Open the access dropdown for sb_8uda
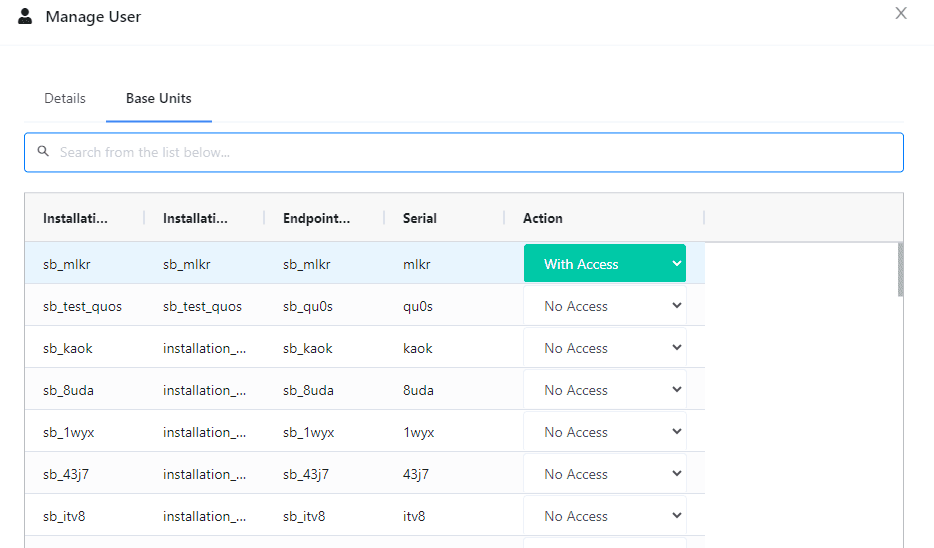The width and height of the screenshot is (934, 548). (x=605, y=390)
